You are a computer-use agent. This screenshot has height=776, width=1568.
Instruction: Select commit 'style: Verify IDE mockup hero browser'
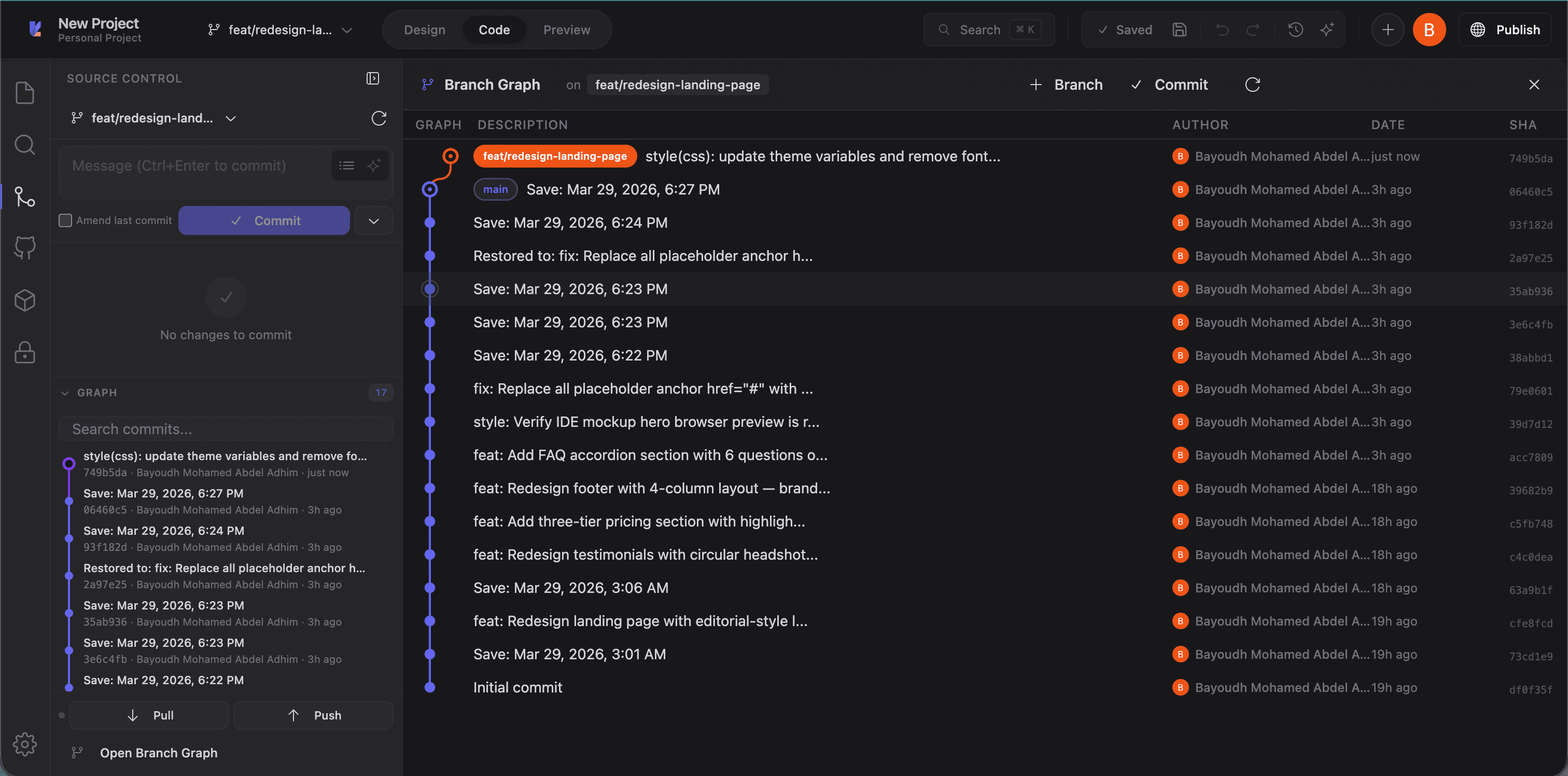[x=984, y=422]
